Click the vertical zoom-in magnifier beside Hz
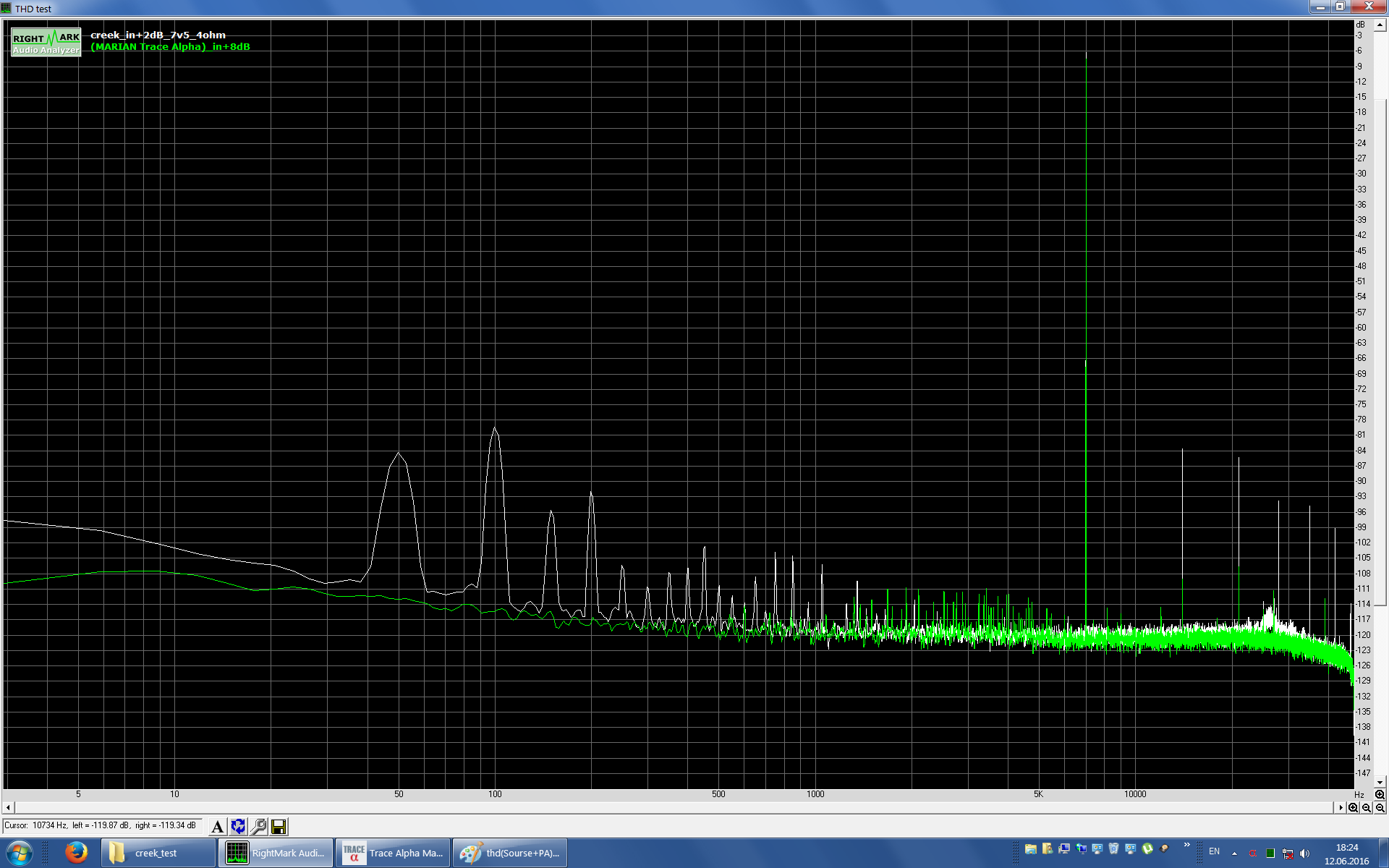Viewport: 1389px width, 868px height. (x=1380, y=794)
